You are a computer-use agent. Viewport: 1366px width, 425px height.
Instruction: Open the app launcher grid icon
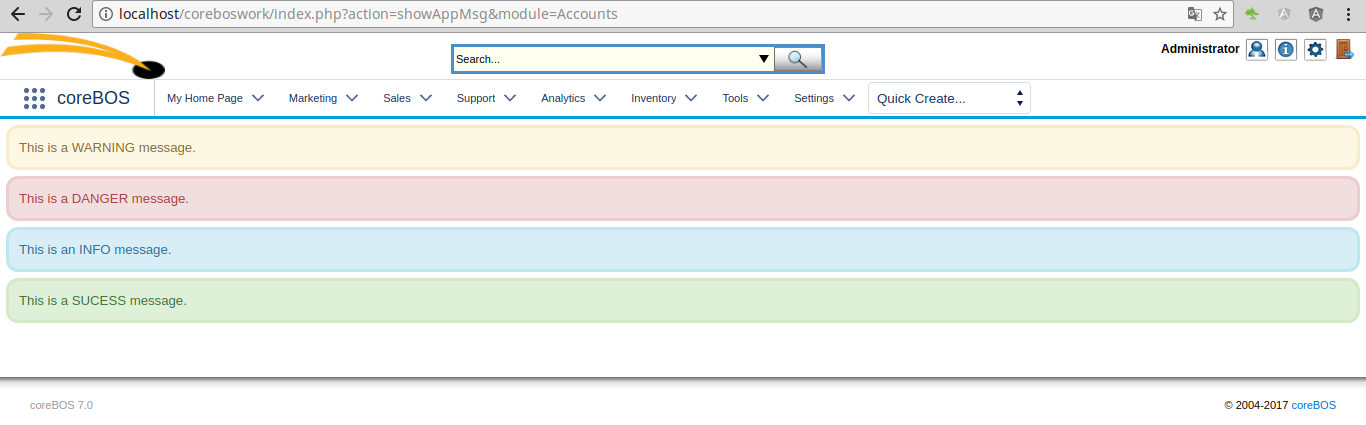click(x=35, y=98)
